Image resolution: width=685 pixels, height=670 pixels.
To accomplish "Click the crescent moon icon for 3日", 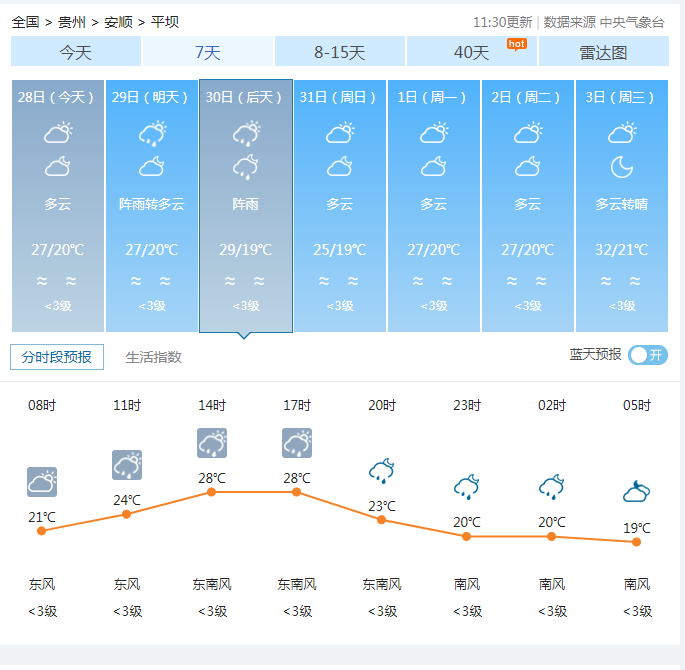I will (x=622, y=166).
